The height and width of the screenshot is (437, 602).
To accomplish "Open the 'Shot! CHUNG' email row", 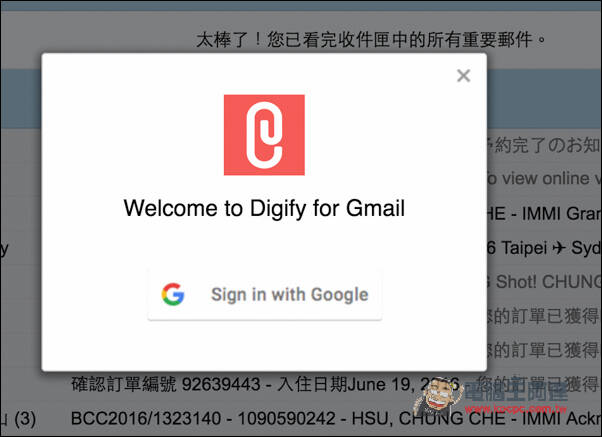I will [x=544, y=282].
